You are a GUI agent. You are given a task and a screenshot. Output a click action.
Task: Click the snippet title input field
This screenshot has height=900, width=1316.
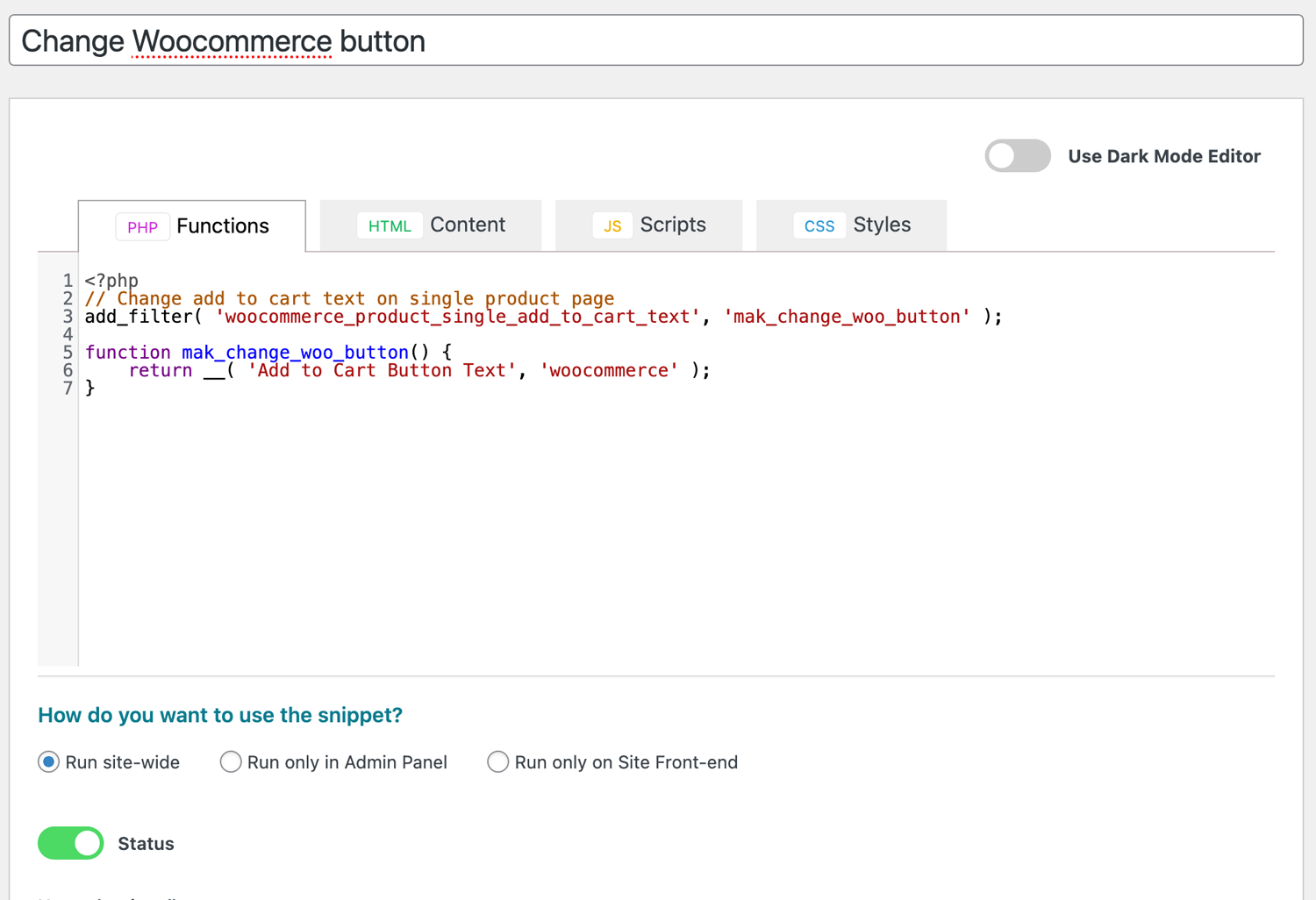[x=656, y=40]
